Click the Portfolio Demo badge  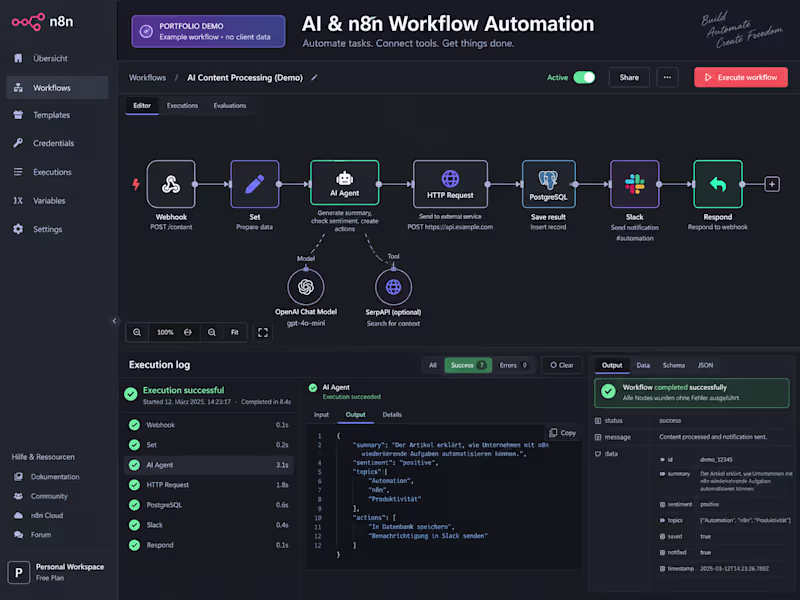(208, 32)
